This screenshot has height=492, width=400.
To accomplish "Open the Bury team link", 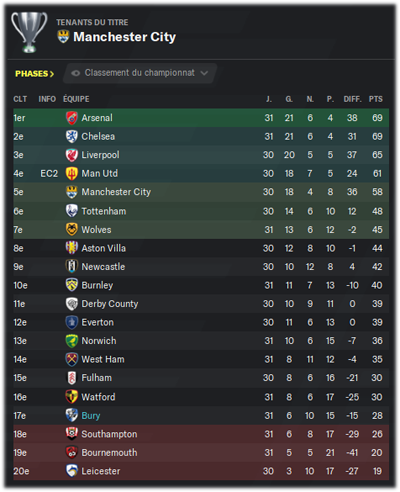I will pos(91,416).
